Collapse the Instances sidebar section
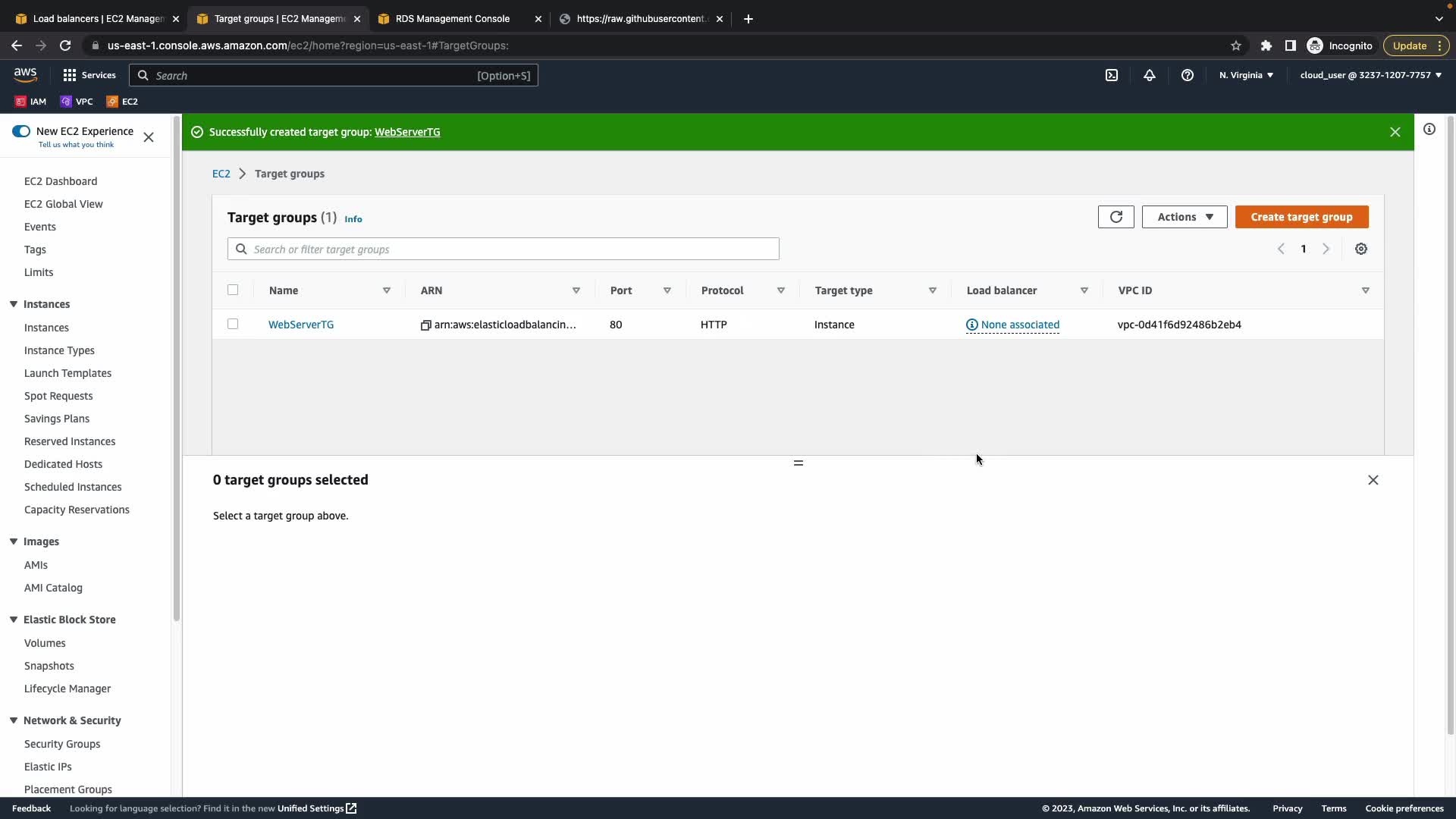Viewport: 1456px width, 819px height. click(14, 304)
